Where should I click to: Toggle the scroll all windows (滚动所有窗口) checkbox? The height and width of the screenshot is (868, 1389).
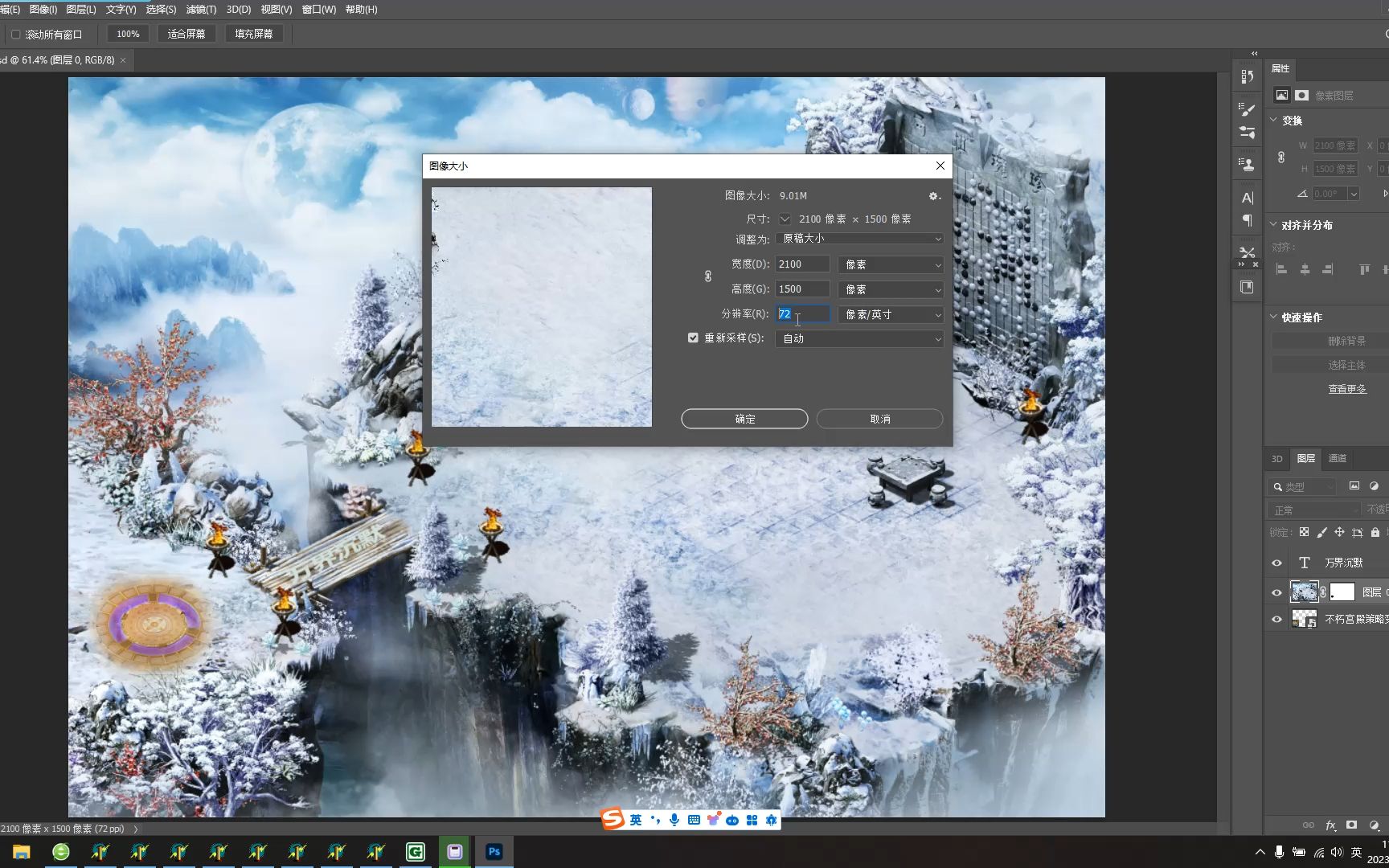[15, 35]
